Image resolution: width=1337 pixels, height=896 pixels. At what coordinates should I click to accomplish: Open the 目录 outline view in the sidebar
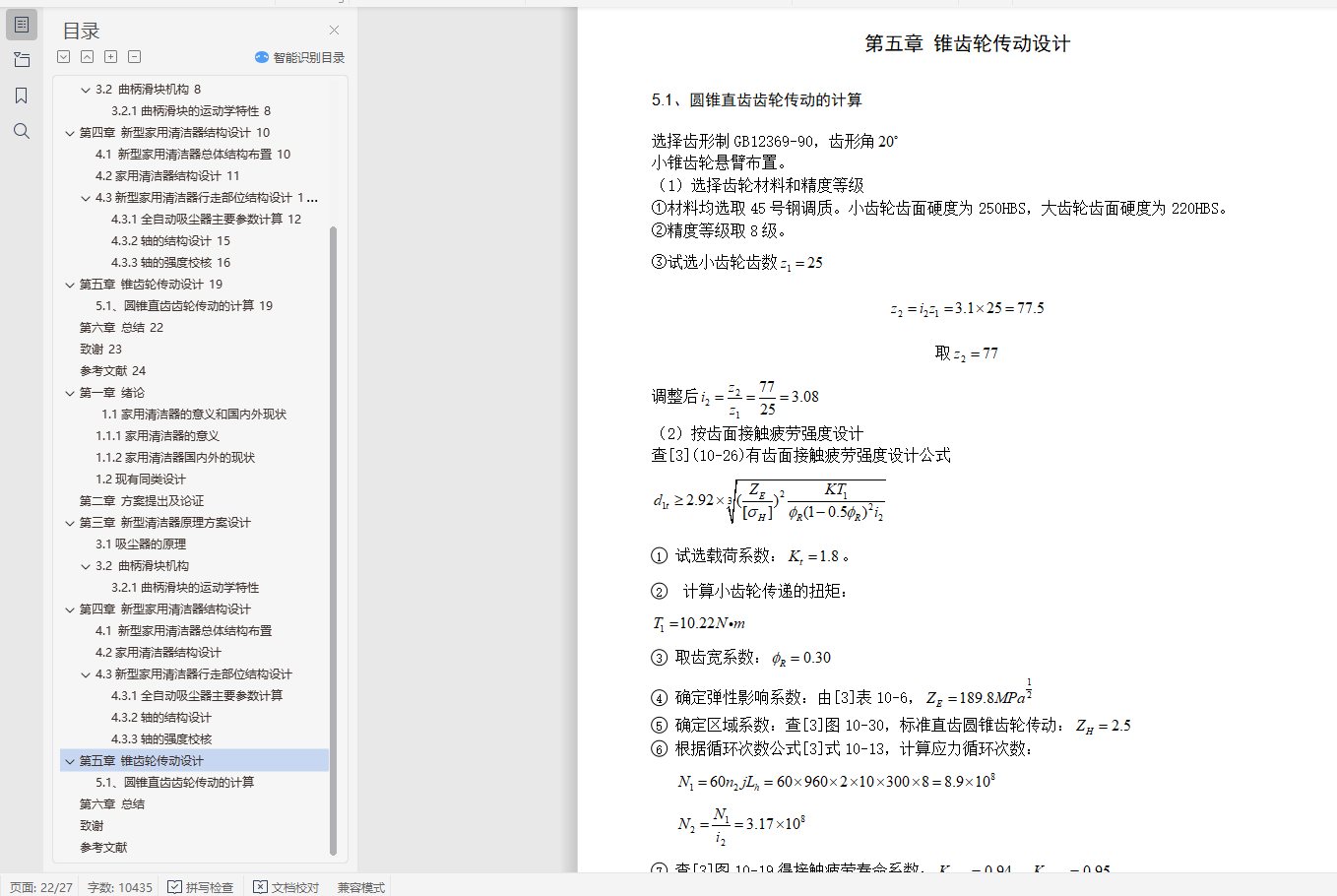(22, 25)
